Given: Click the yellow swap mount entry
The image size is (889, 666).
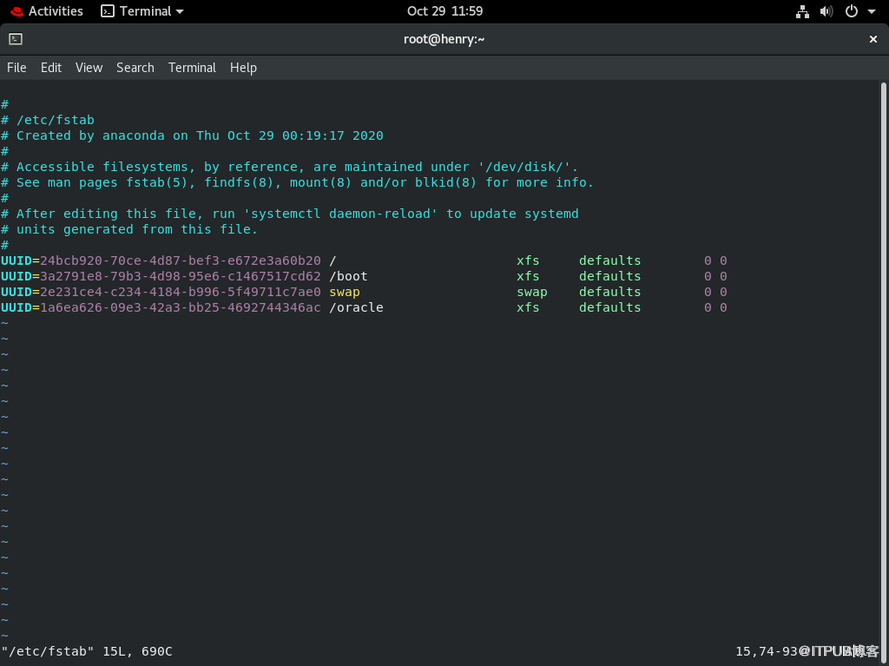Looking at the screenshot, I should click(344, 292).
